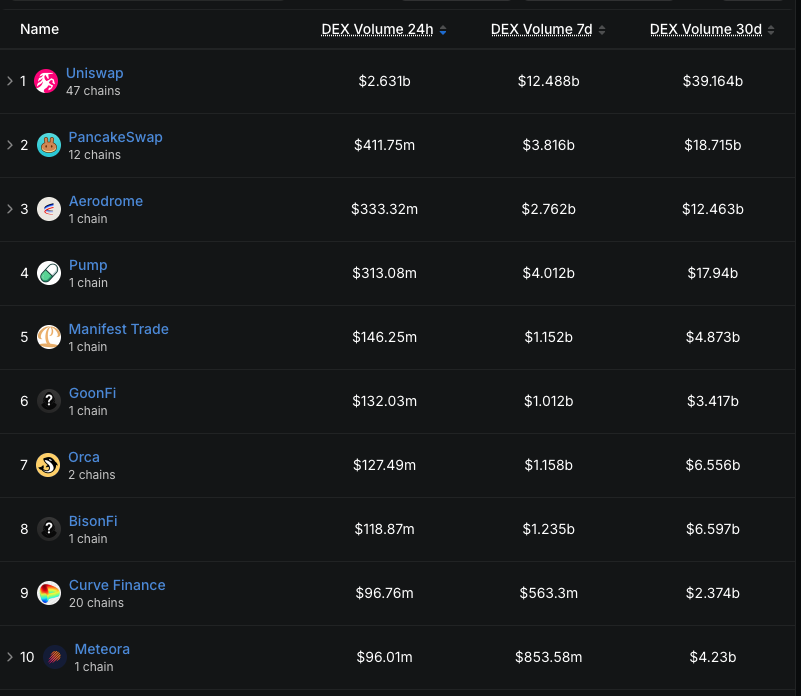Click PancakeSwap's 30d volume $18.715b

coord(713,145)
